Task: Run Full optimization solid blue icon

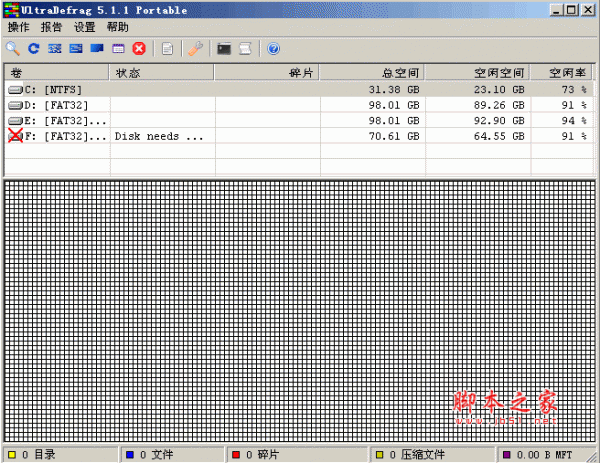Action: point(97,49)
